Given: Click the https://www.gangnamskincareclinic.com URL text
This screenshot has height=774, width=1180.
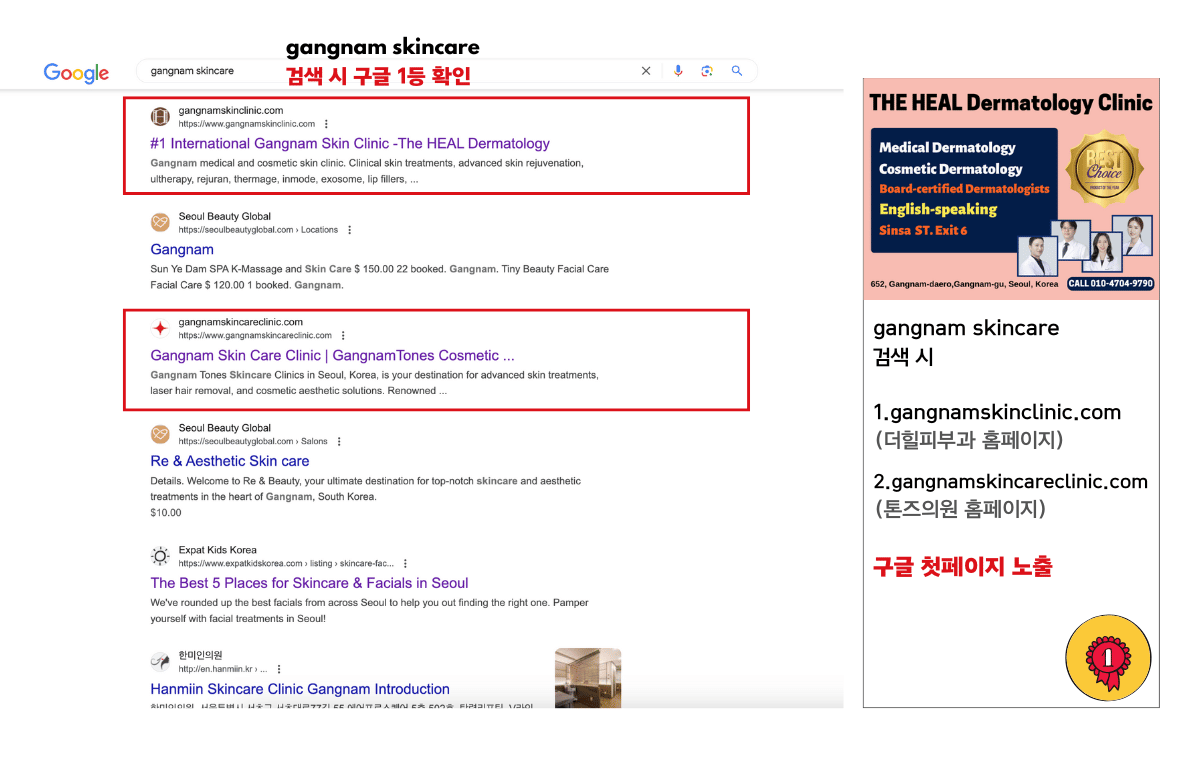Looking at the screenshot, I should 255,335.
